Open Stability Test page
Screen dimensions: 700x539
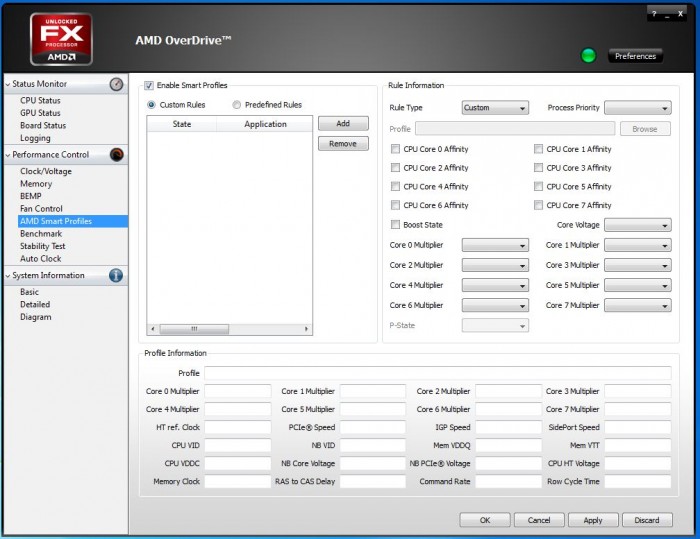point(42,246)
